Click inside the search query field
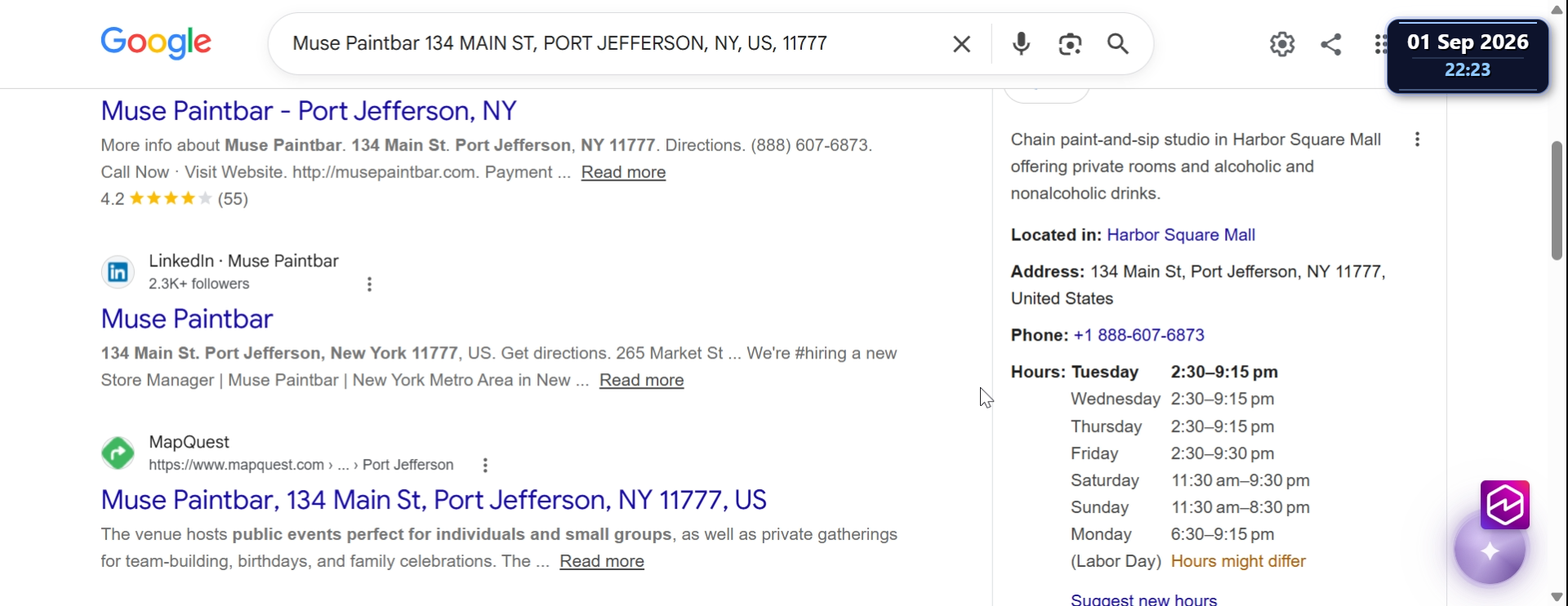This screenshot has width=1568, height=606. (612, 44)
